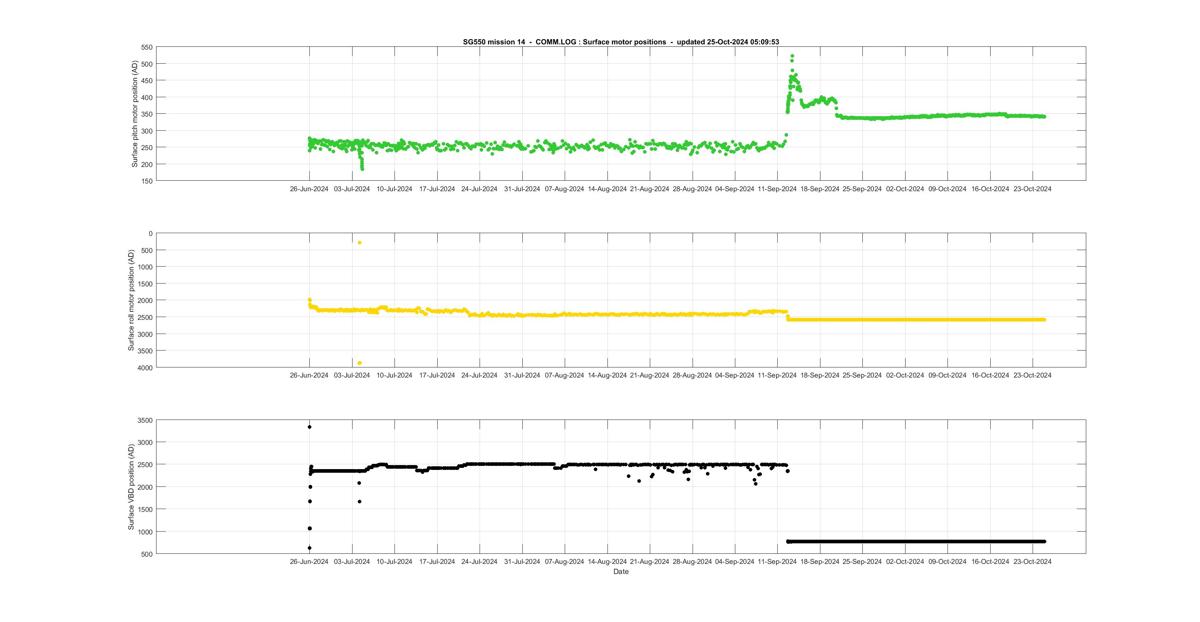Click the "500" tick on the VBD plot

(x=147, y=554)
